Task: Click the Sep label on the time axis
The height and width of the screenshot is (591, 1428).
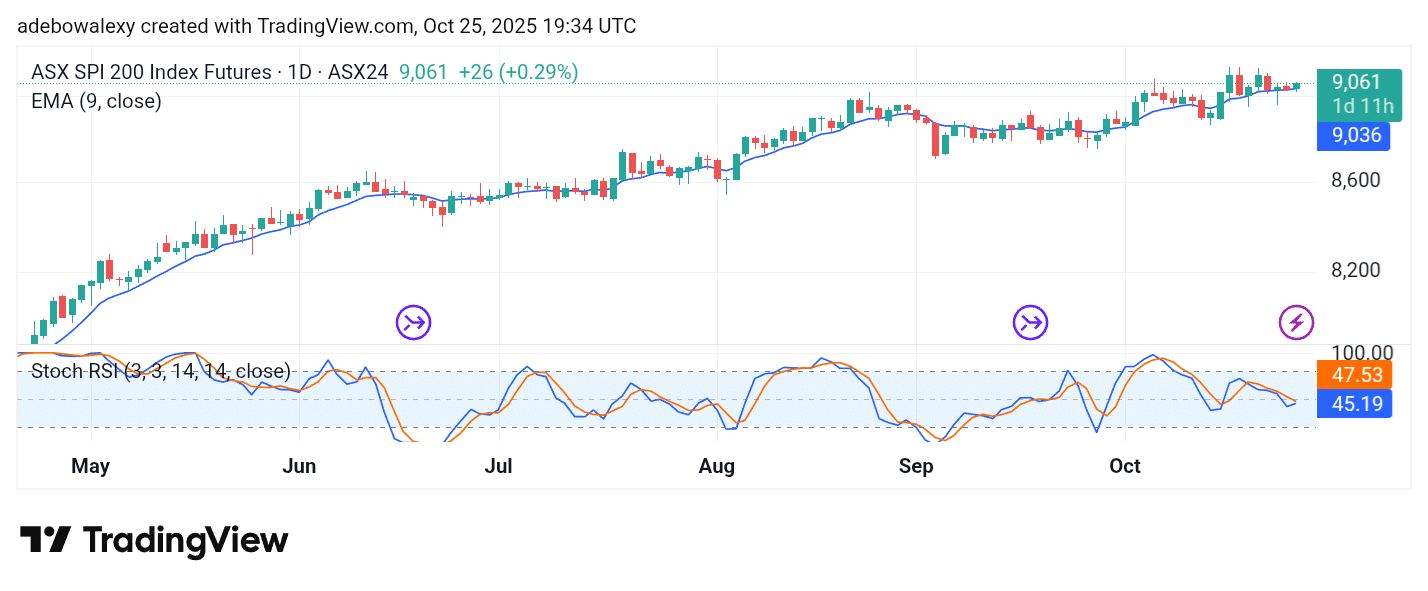Action: click(916, 466)
